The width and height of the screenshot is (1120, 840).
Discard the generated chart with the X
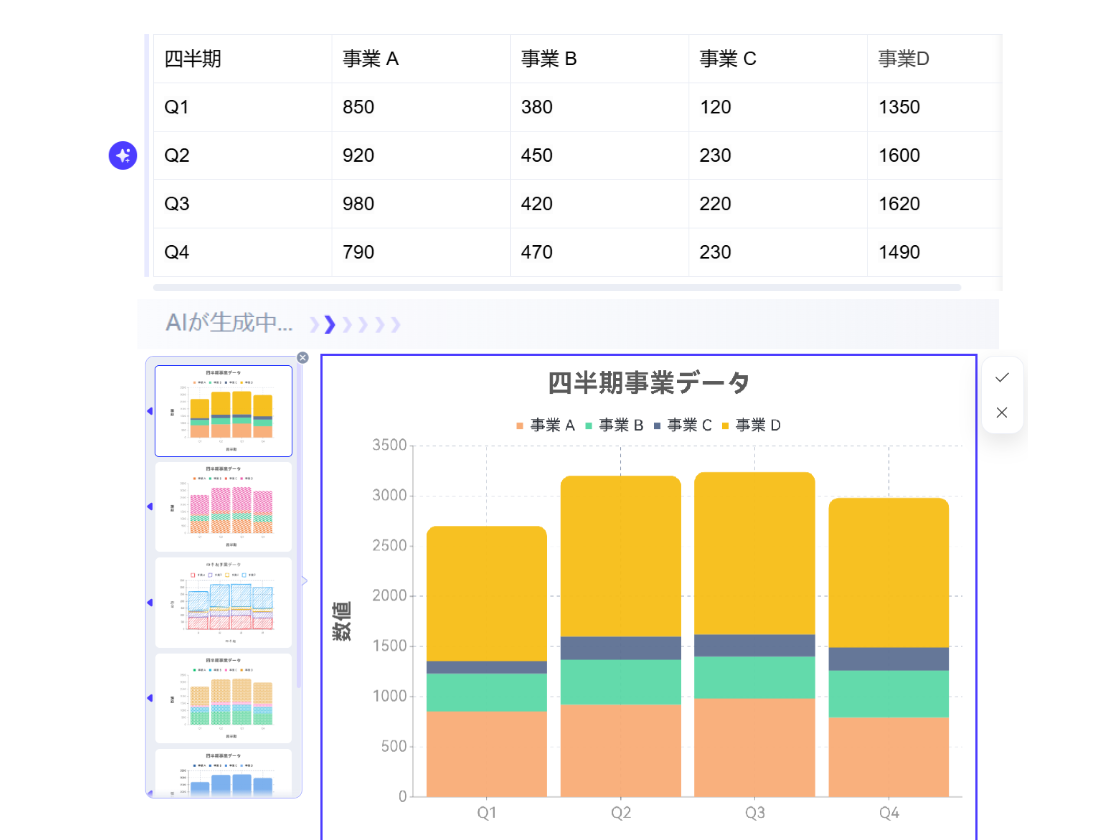[1002, 412]
